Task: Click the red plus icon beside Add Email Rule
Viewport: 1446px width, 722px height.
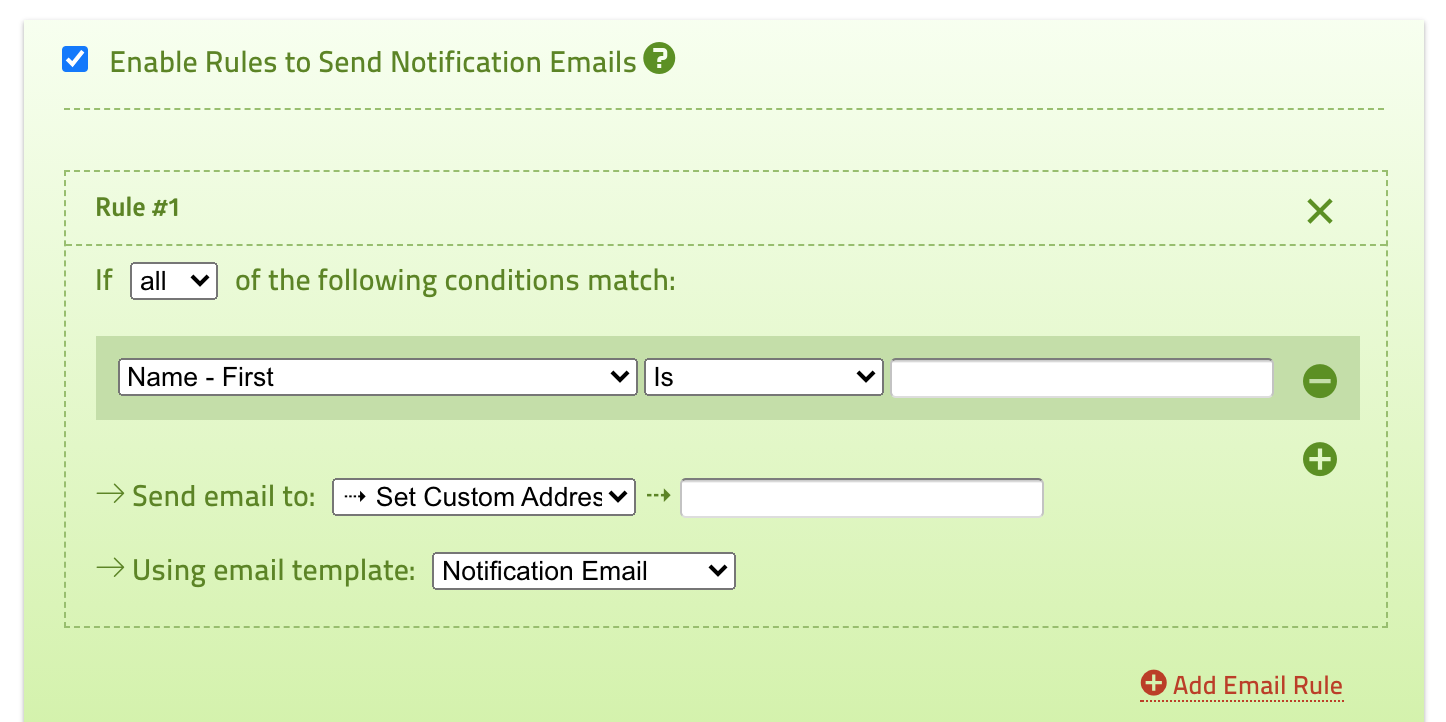Action: click(x=1153, y=684)
